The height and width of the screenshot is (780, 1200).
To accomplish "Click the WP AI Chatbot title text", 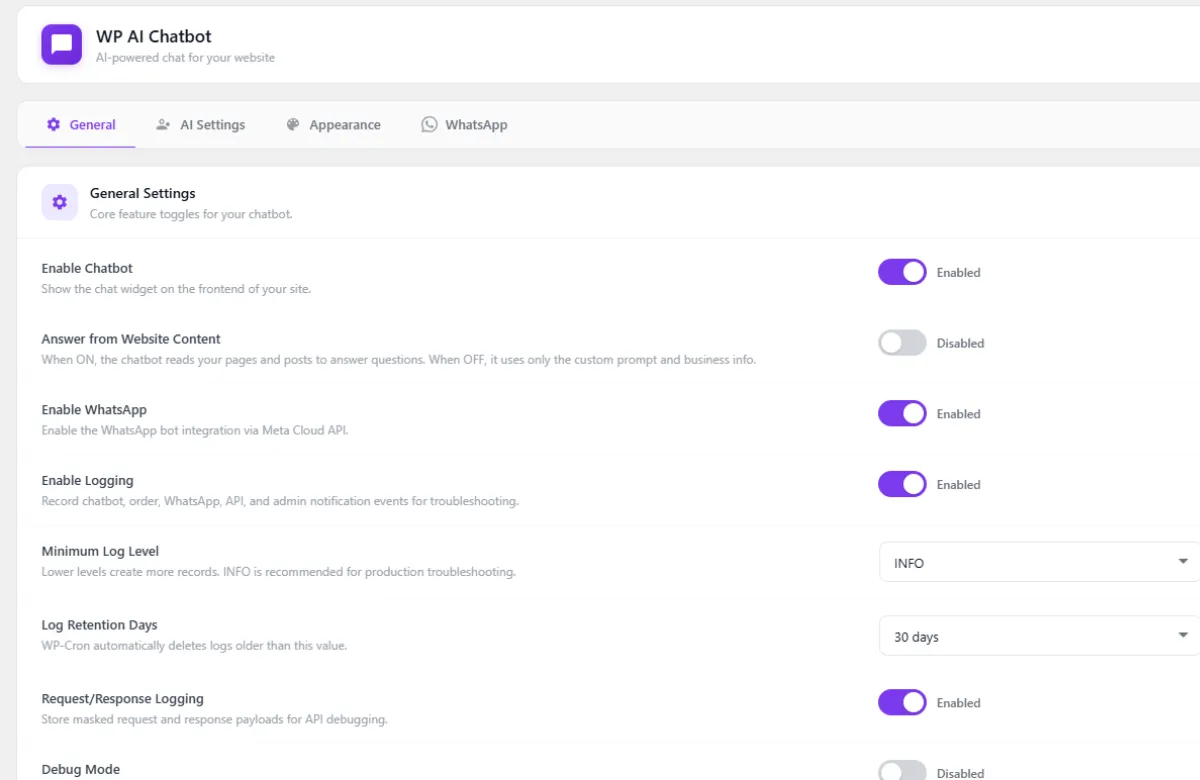I will pyautogui.click(x=154, y=36).
